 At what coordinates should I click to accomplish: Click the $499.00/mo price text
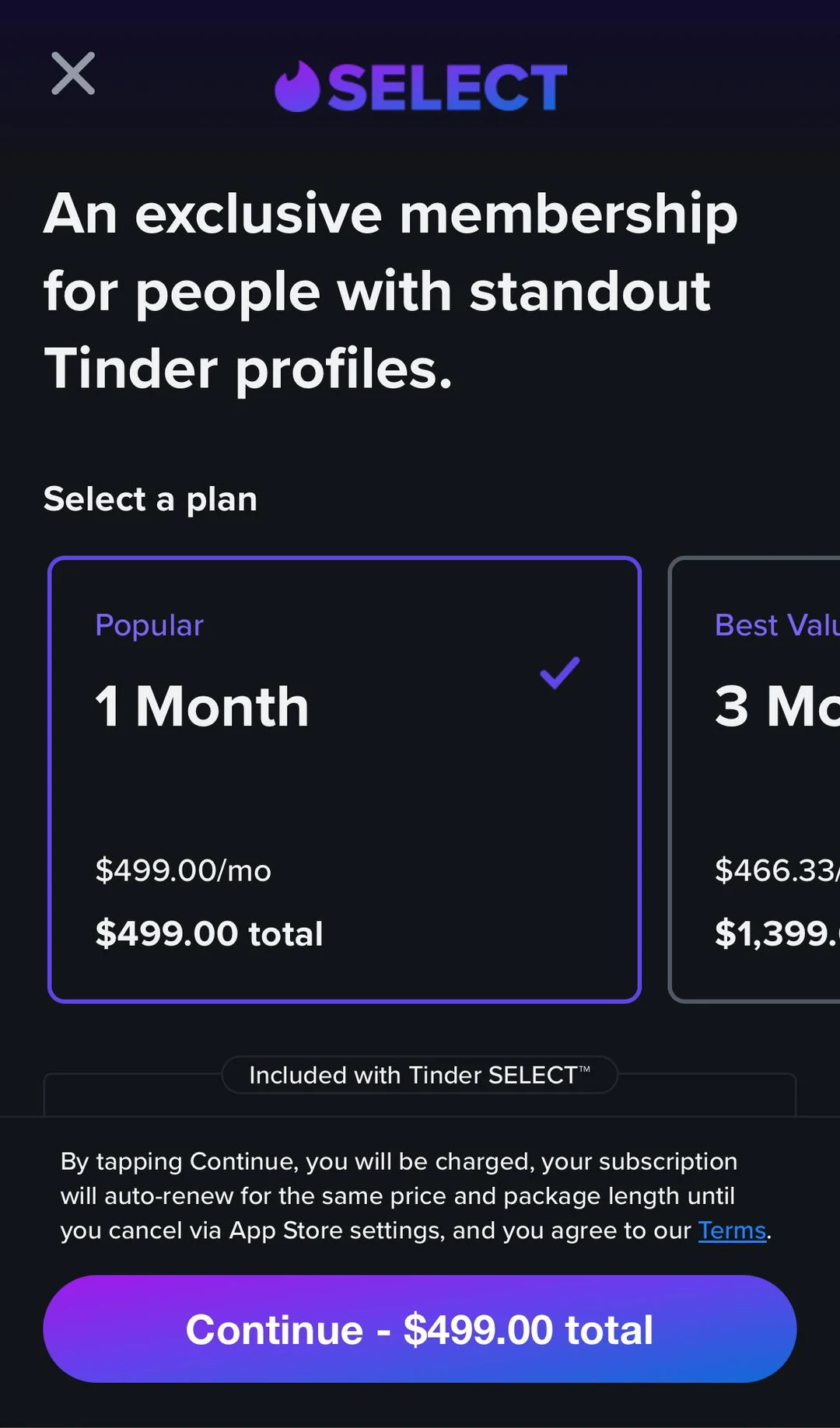183,870
